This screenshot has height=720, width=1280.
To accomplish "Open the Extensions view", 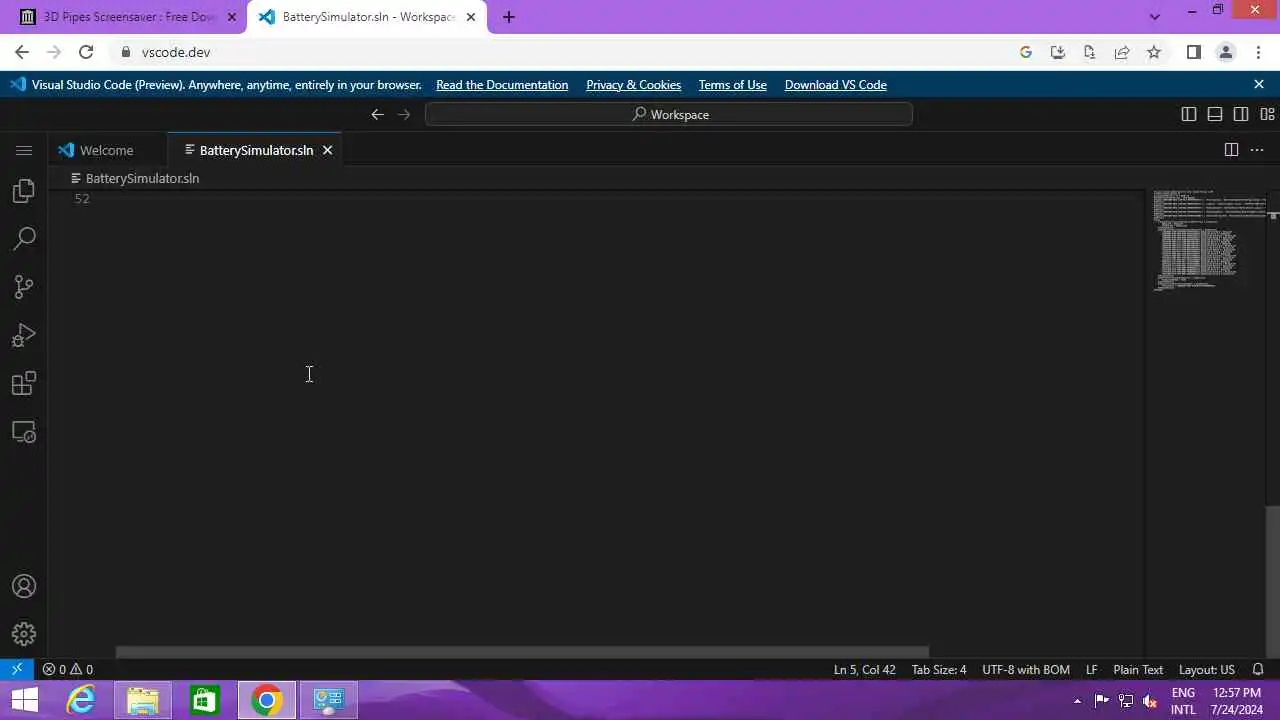I will 24,383.
